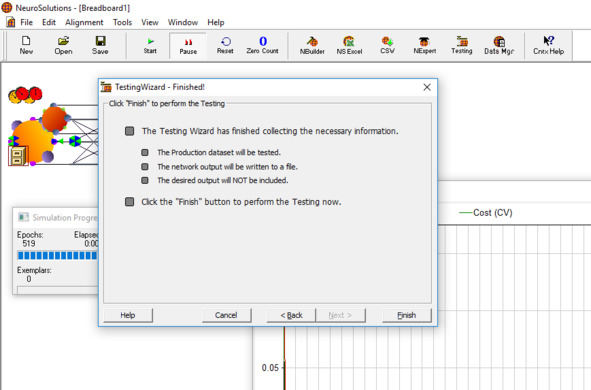Activate Cntx Help pointer
This screenshot has width=591, height=390.
tap(548, 46)
